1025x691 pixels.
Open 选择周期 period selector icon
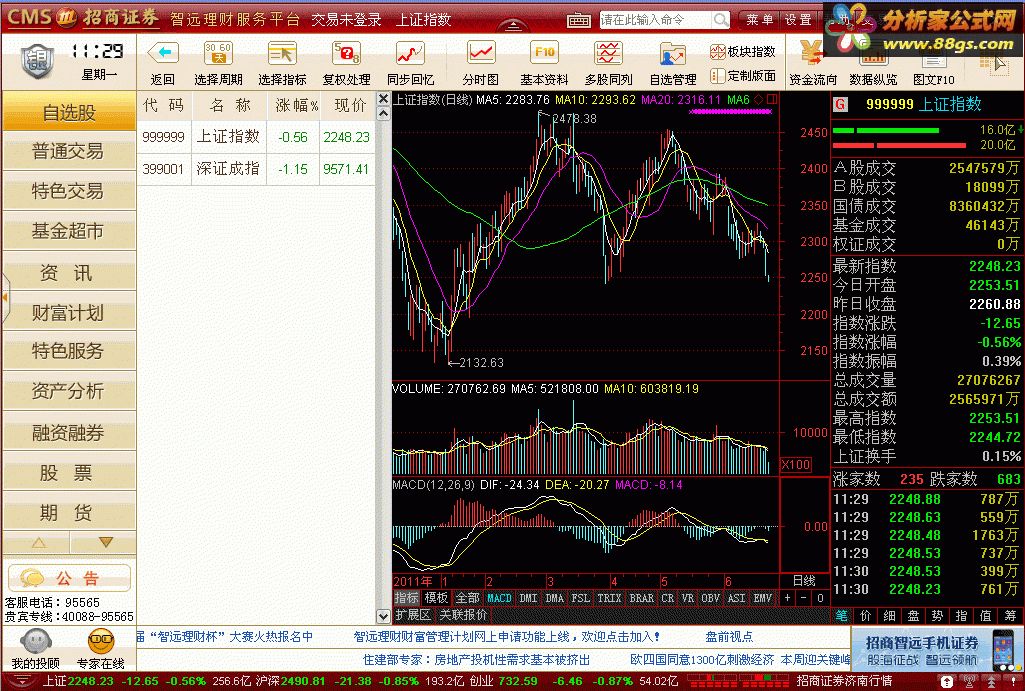pyautogui.click(x=218, y=53)
